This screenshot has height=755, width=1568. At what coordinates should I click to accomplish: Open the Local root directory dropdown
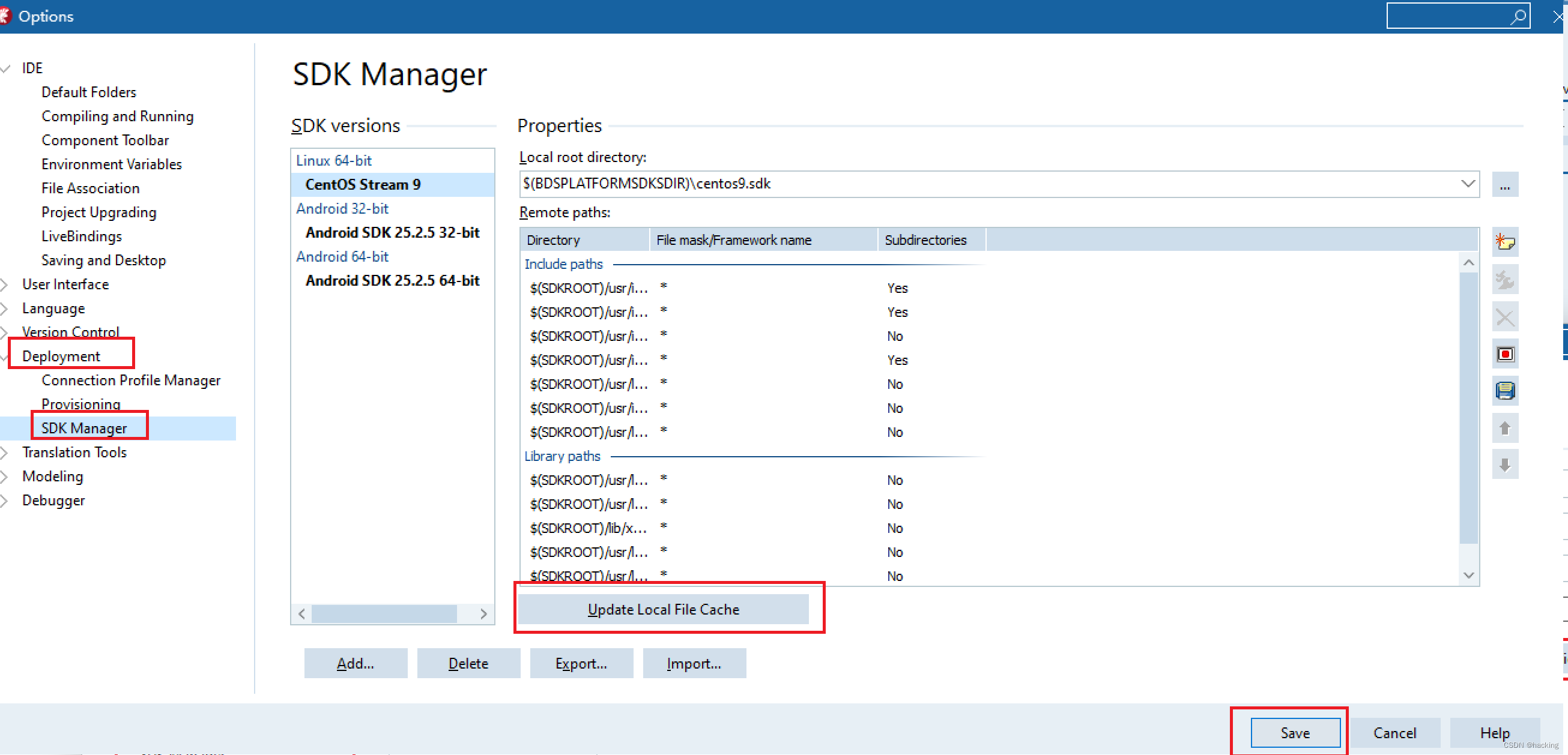tap(1468, 184)
